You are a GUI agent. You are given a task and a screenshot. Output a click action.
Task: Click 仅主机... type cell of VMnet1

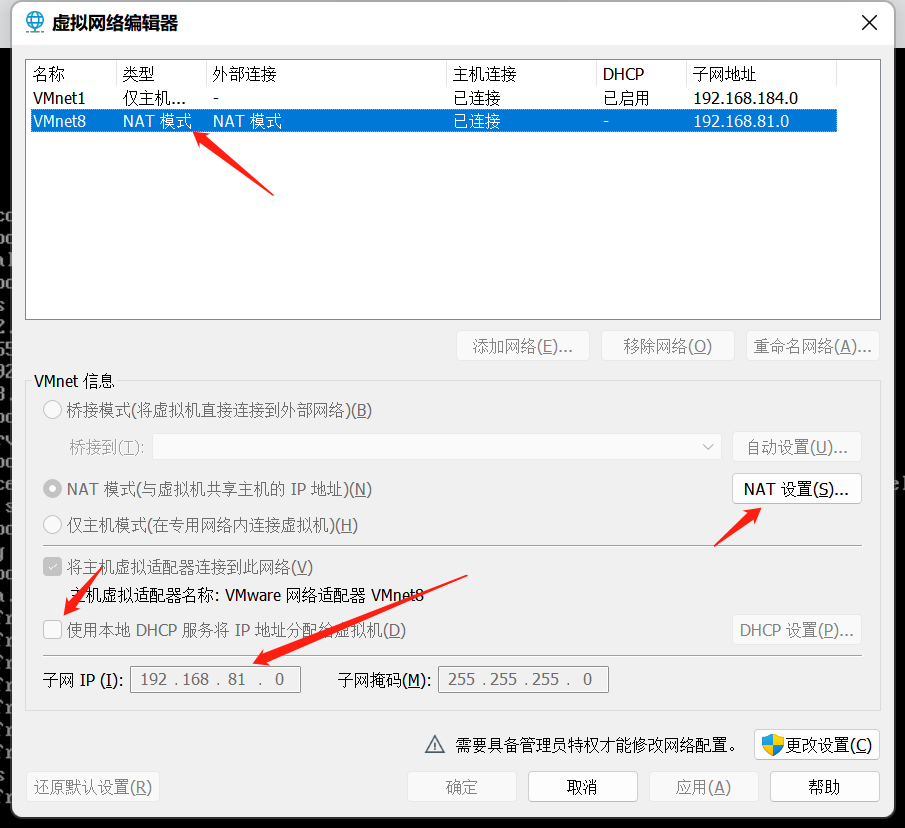click(154, 98)
